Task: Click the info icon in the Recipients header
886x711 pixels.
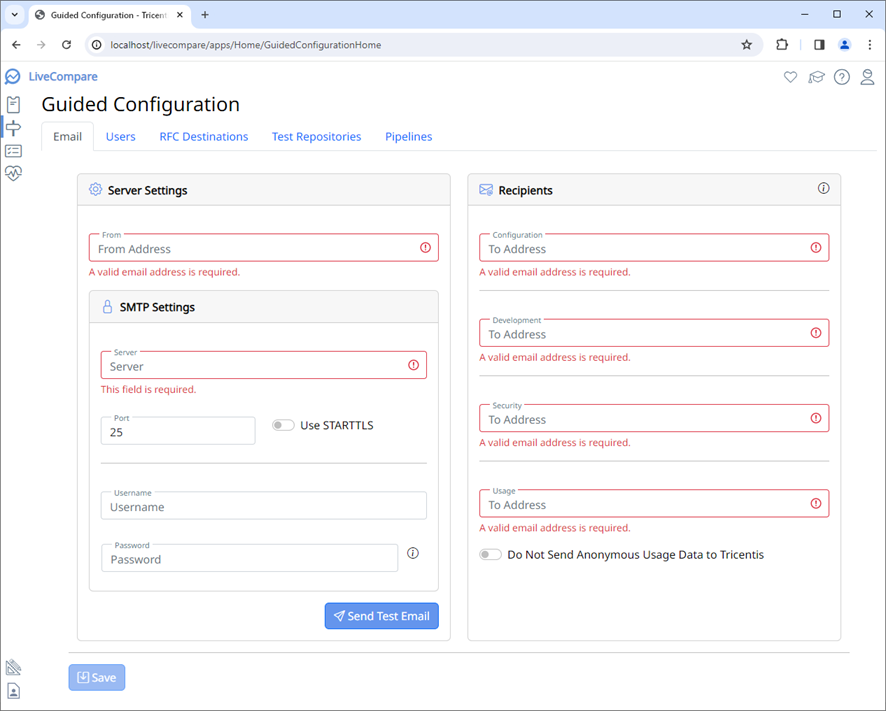Action: (x=823, y=188)
